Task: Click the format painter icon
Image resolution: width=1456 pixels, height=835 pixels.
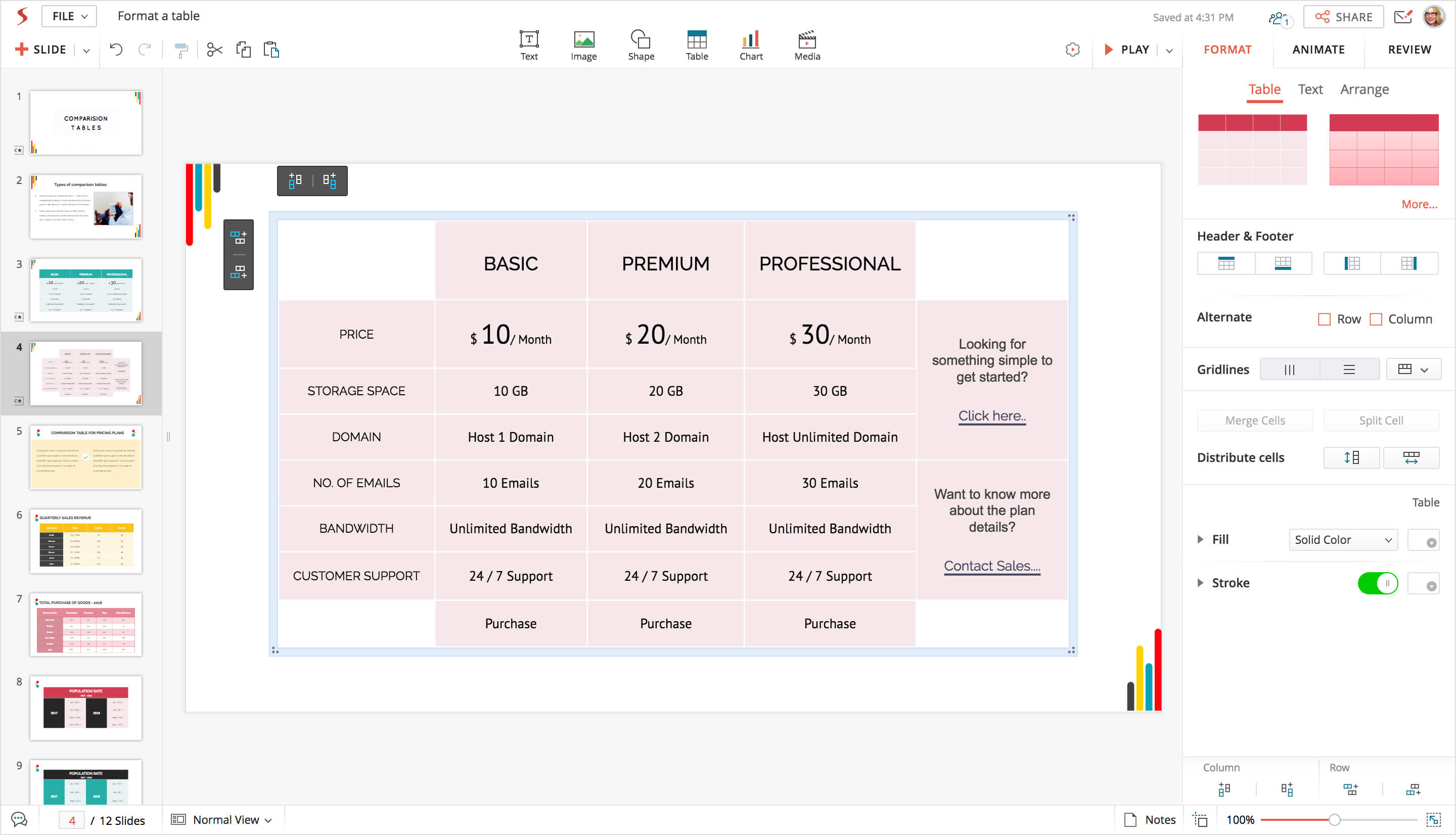Action: click(x=181, y=51)
